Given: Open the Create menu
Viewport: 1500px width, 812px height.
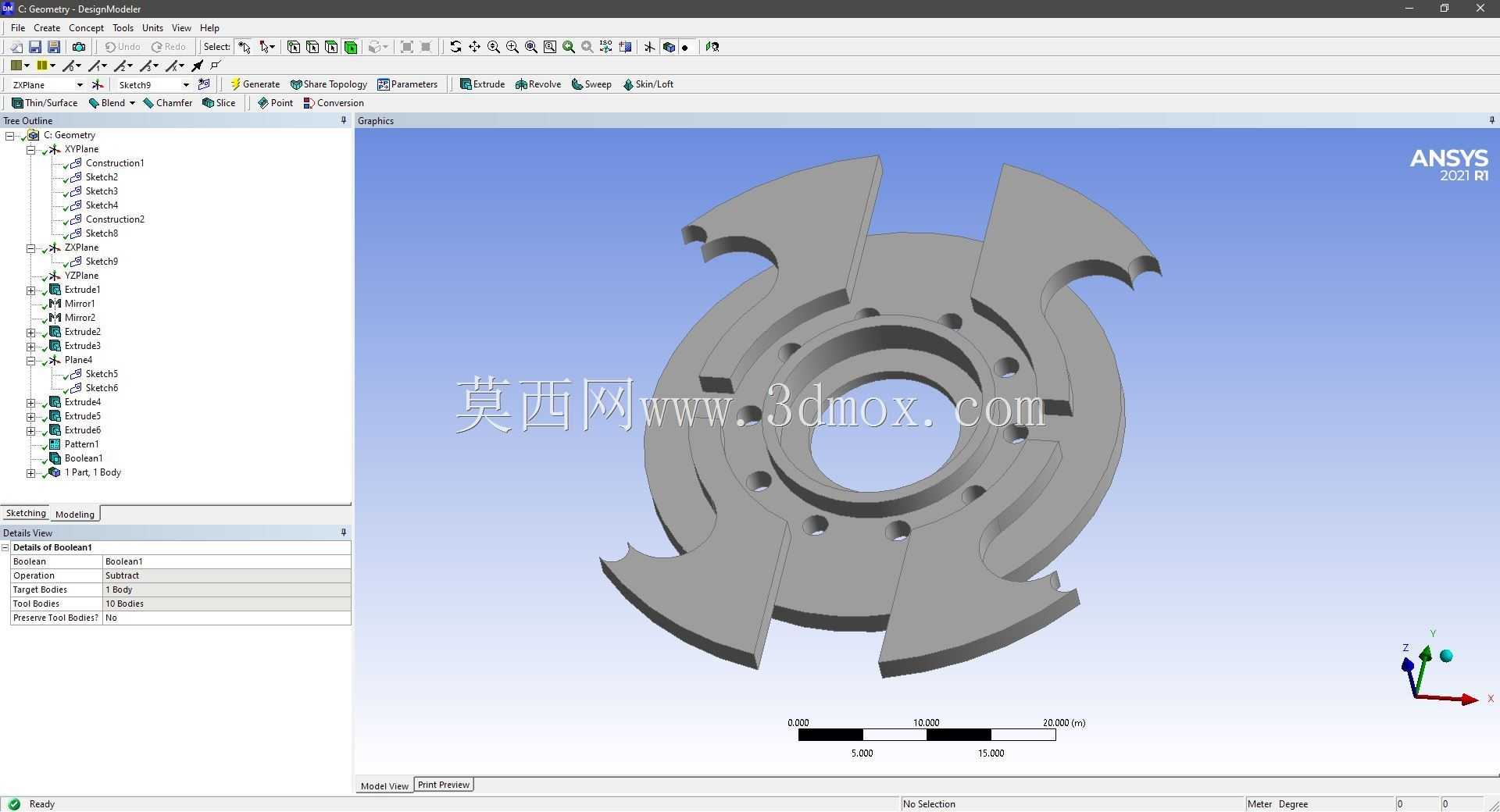Looking at the screenshot, I should [x=47, y=27].
